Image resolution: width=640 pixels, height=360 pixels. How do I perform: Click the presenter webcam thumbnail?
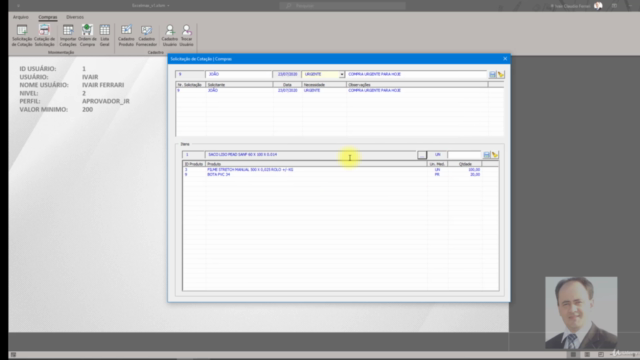click(581, 313)
